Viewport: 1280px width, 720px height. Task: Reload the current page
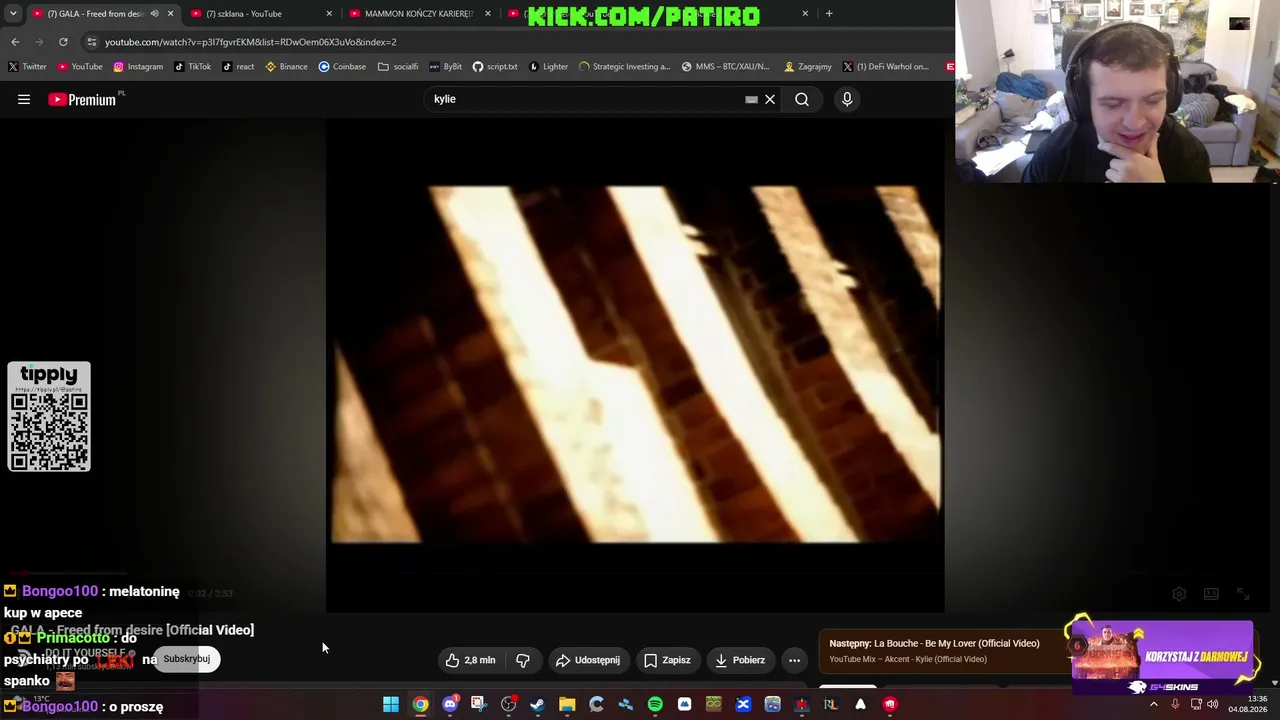click(63, 42)
